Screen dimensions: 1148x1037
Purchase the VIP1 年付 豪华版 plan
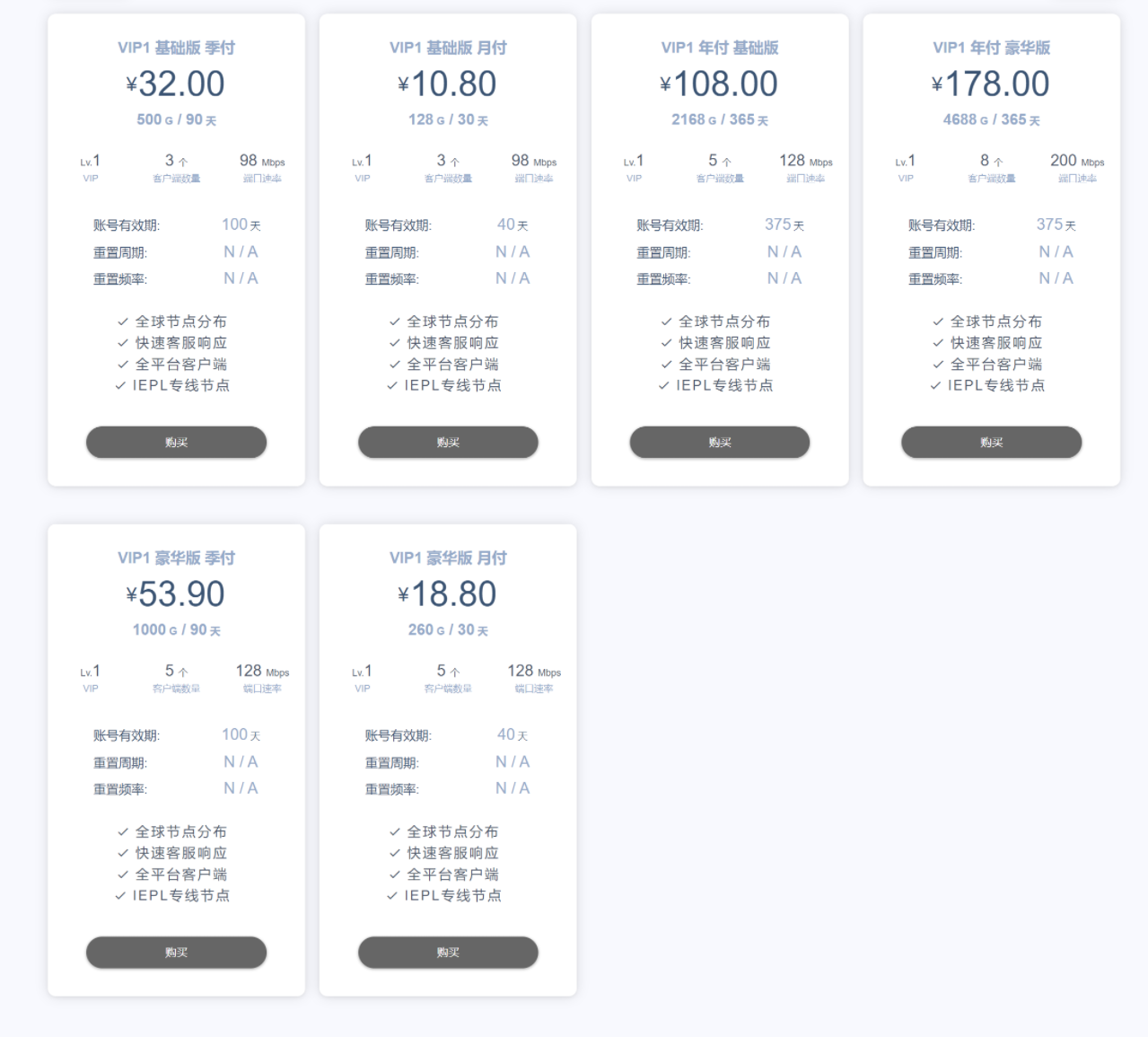991,443
